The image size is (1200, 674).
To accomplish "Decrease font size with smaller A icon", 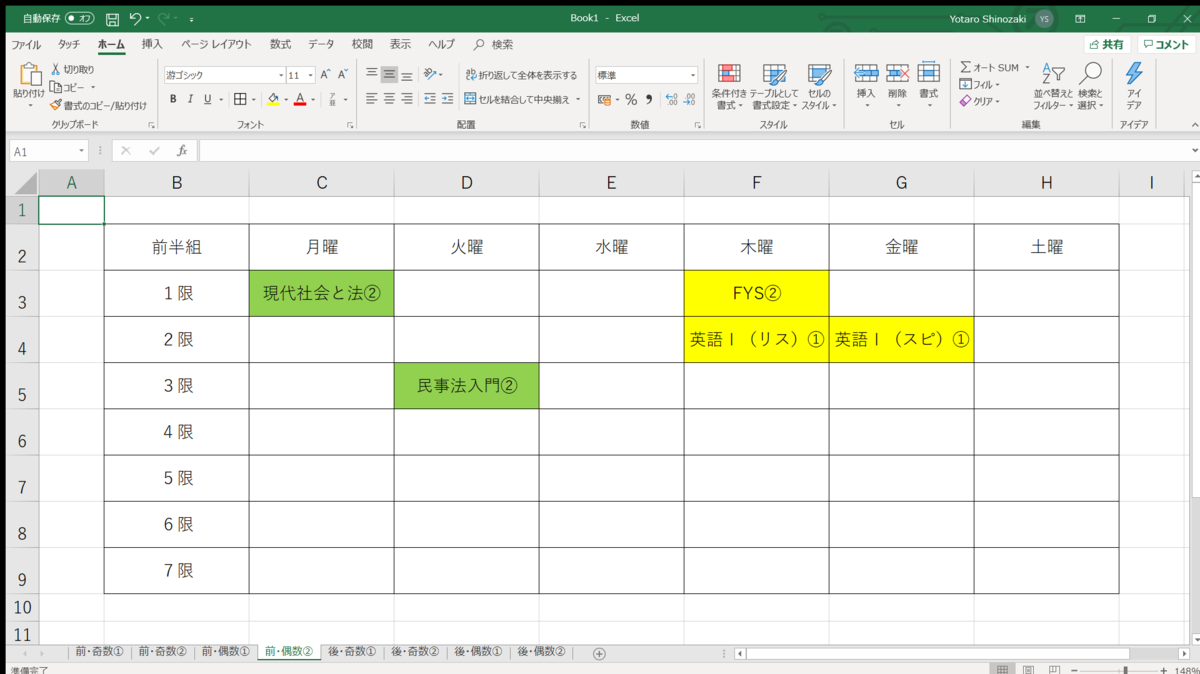I will click(x=342, y=75).
